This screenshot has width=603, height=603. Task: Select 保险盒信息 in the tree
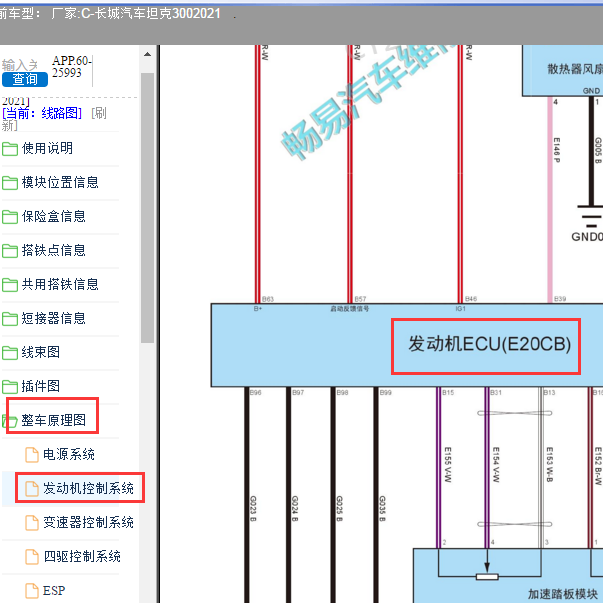[x=53, y=216]
